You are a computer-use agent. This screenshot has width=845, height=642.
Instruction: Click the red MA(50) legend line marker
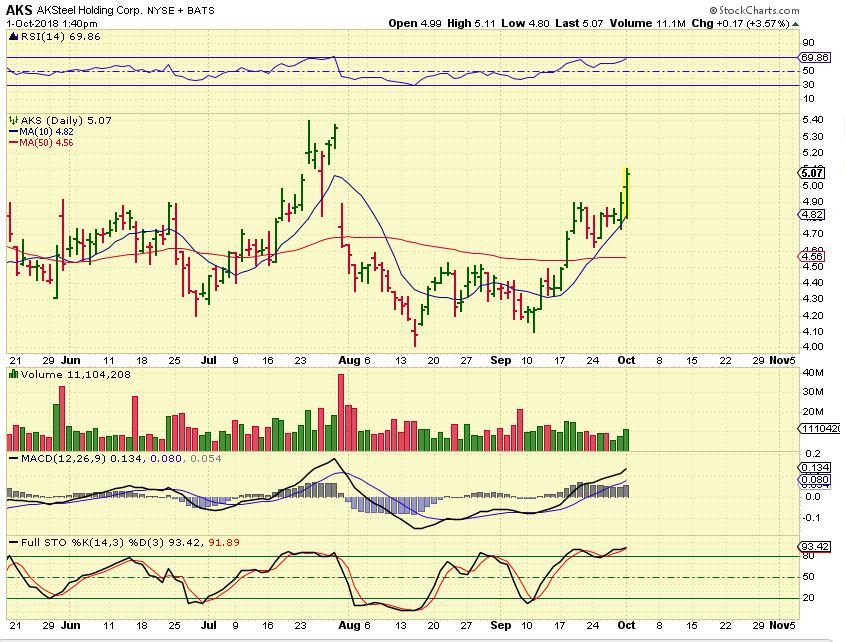pyautogui.click(x=13, y=143)
